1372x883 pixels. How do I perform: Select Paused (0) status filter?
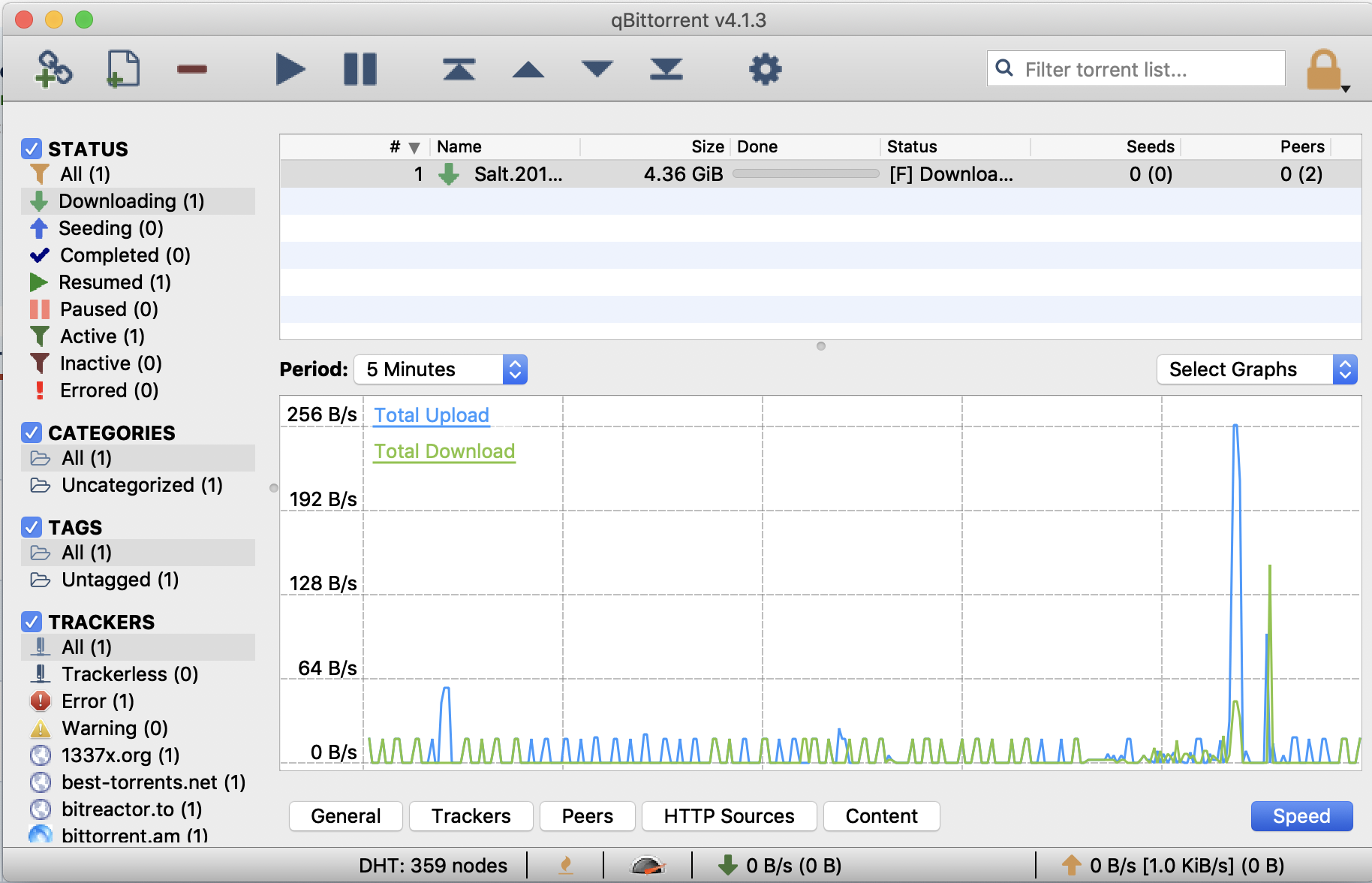[138, 309]
